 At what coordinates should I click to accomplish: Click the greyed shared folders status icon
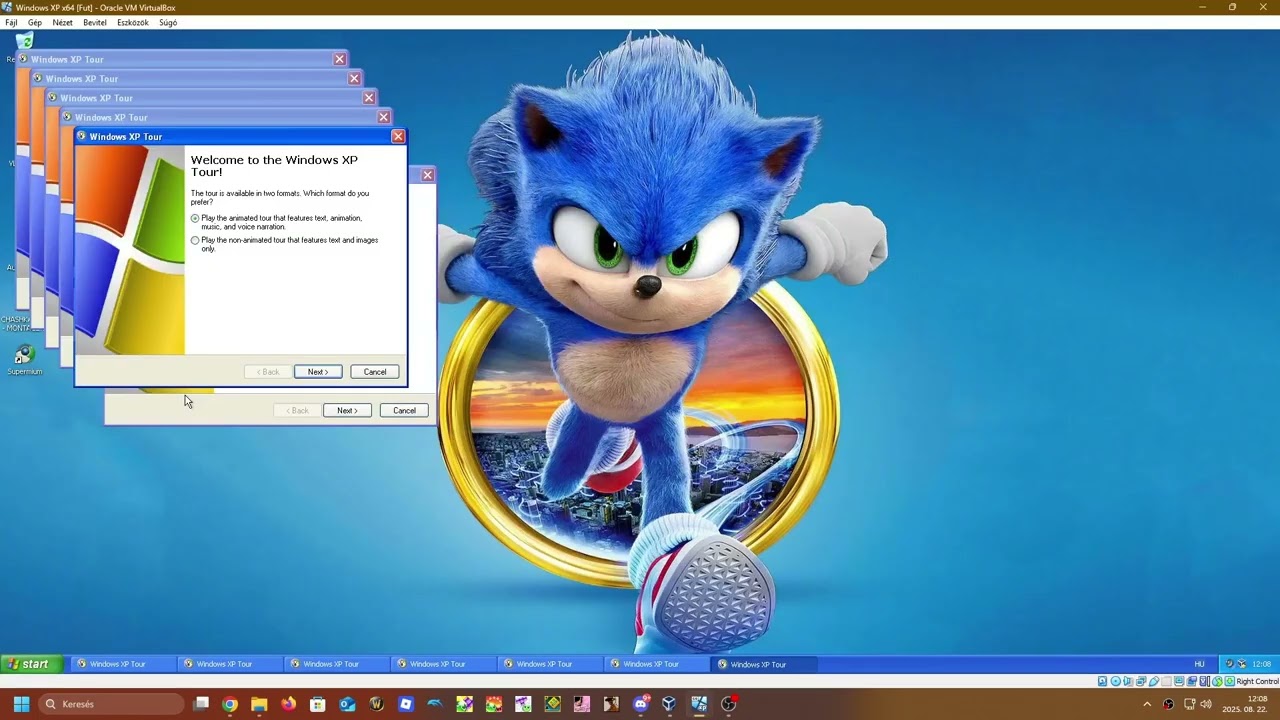[x=1166, y=681]
